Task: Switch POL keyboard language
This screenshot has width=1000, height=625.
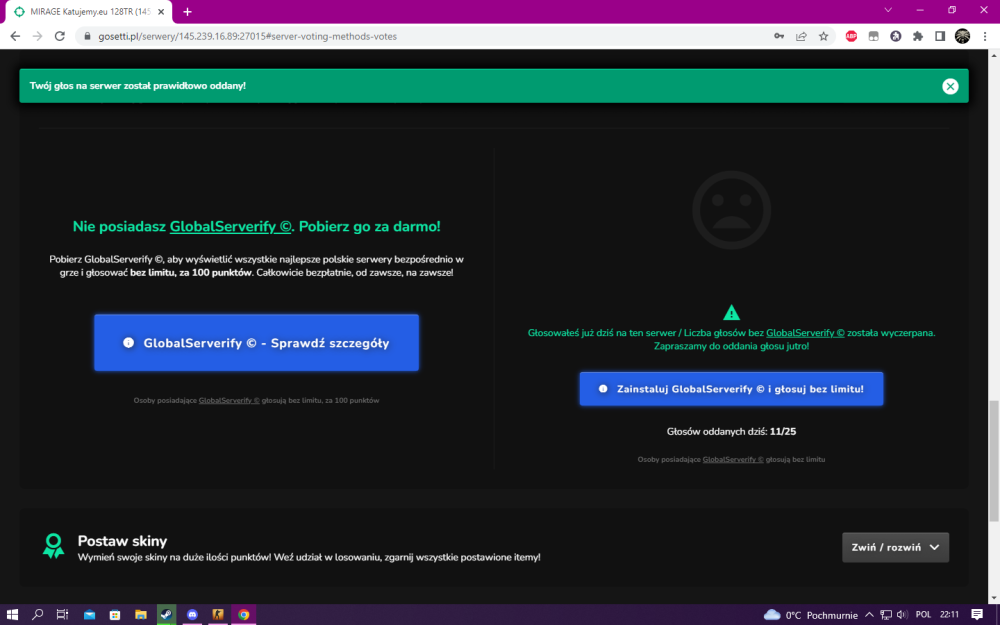Action: pos(923,615)
